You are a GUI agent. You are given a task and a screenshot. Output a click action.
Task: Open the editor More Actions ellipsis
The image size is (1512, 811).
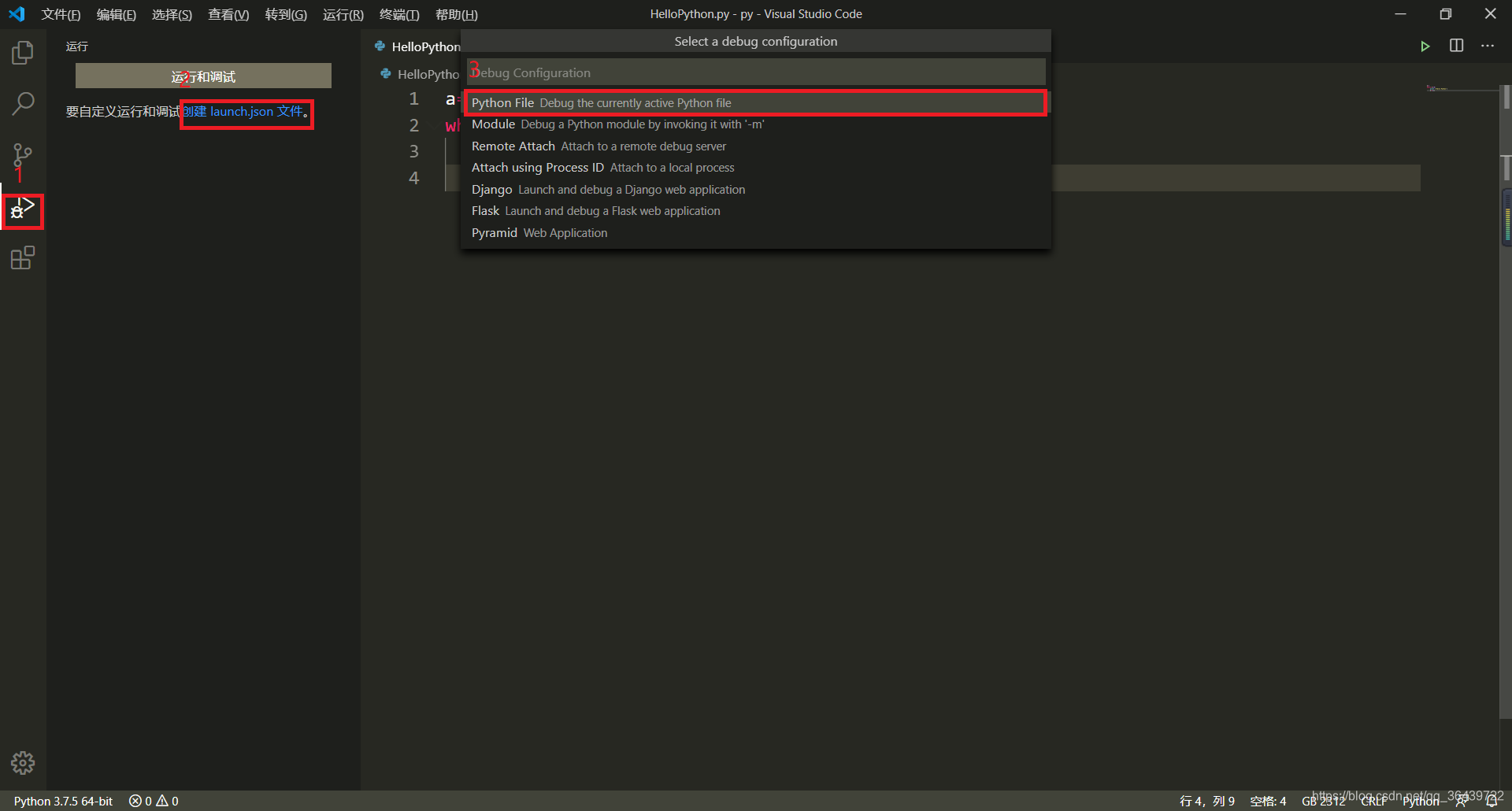pyautogui.click(x=1488, y=46)
